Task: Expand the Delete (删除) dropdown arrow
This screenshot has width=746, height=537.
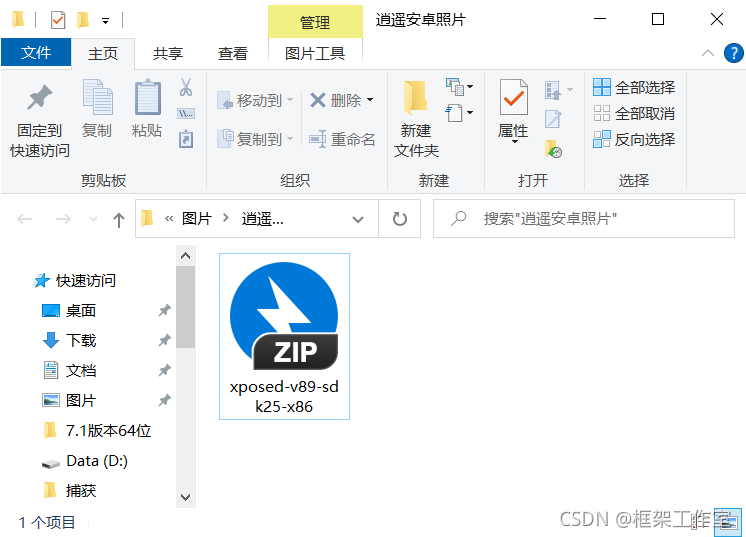Action: (370, 100)
